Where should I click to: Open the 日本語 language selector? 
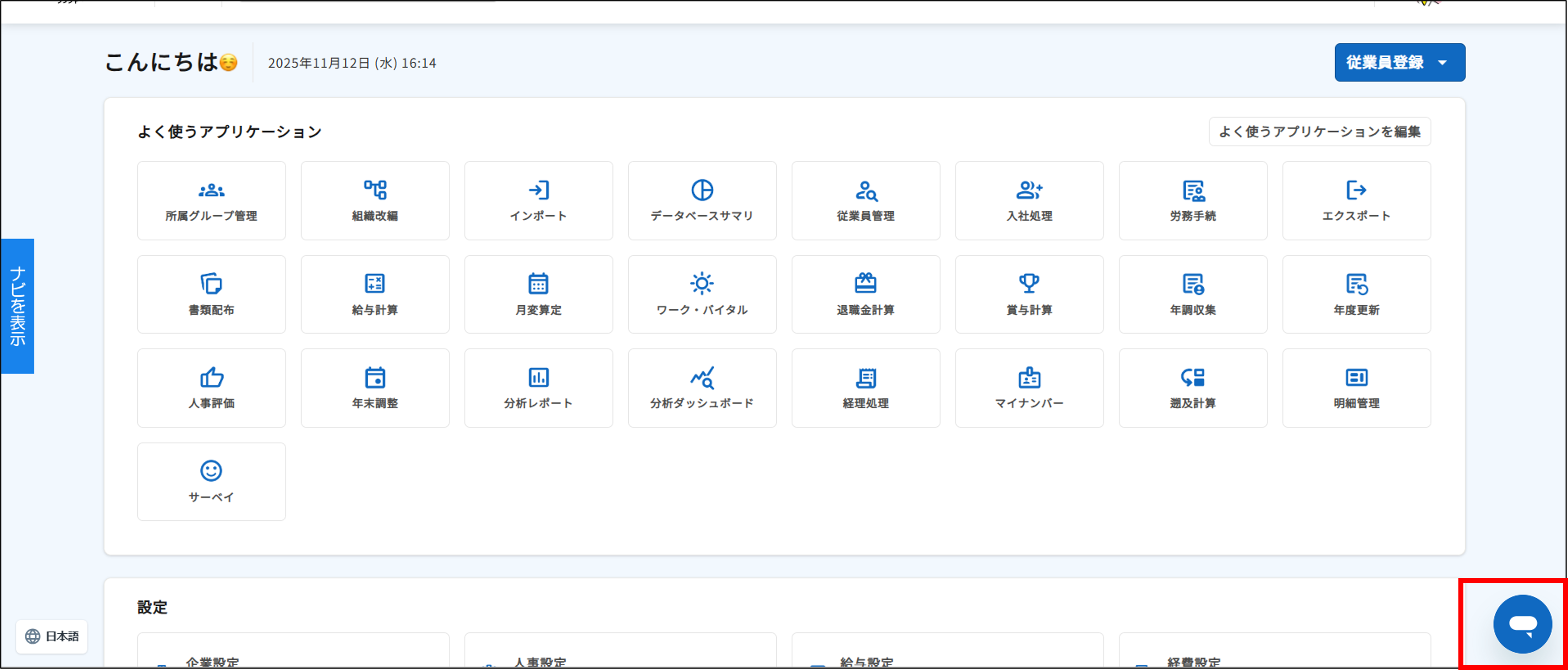[x=52, y=636]
